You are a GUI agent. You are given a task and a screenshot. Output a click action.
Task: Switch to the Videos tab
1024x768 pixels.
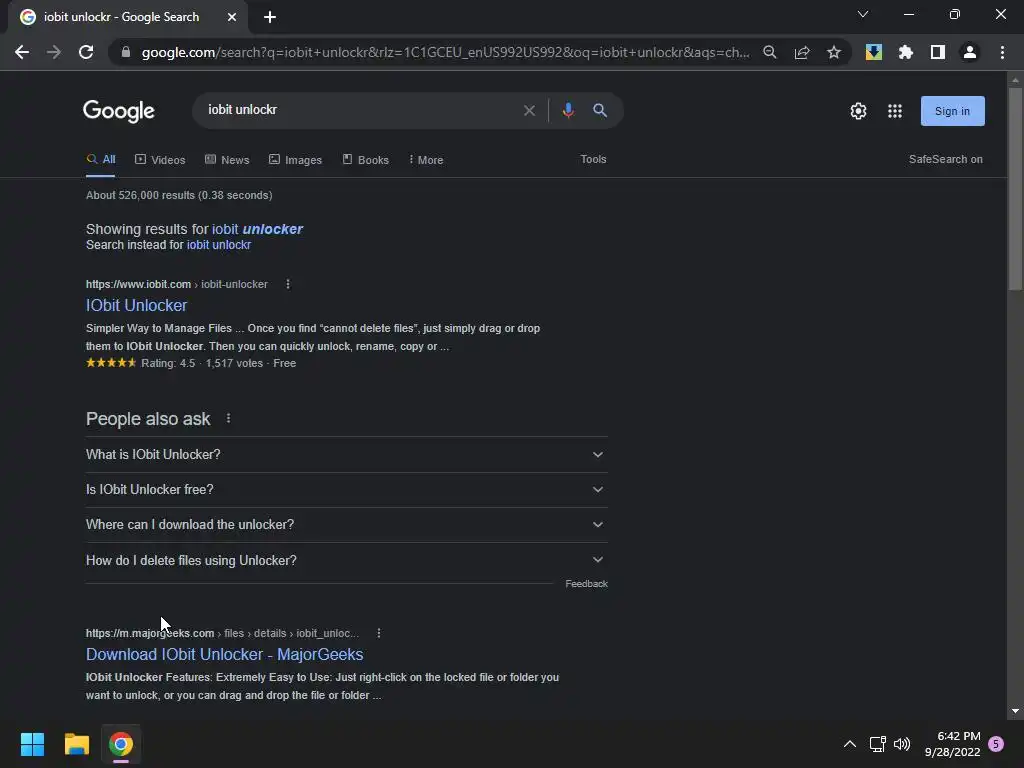(160, 159)
